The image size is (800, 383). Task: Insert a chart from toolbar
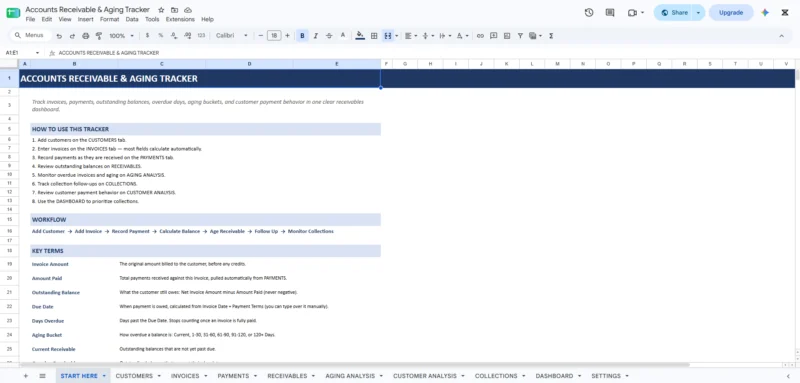tap(507, 36)
